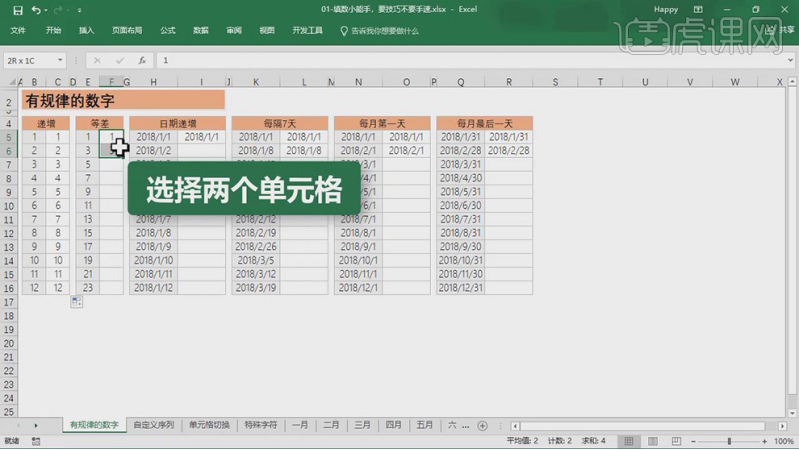799x450 pixels.
Task: Open the 特殊字符 sheet tab
Action: (261, 425)
